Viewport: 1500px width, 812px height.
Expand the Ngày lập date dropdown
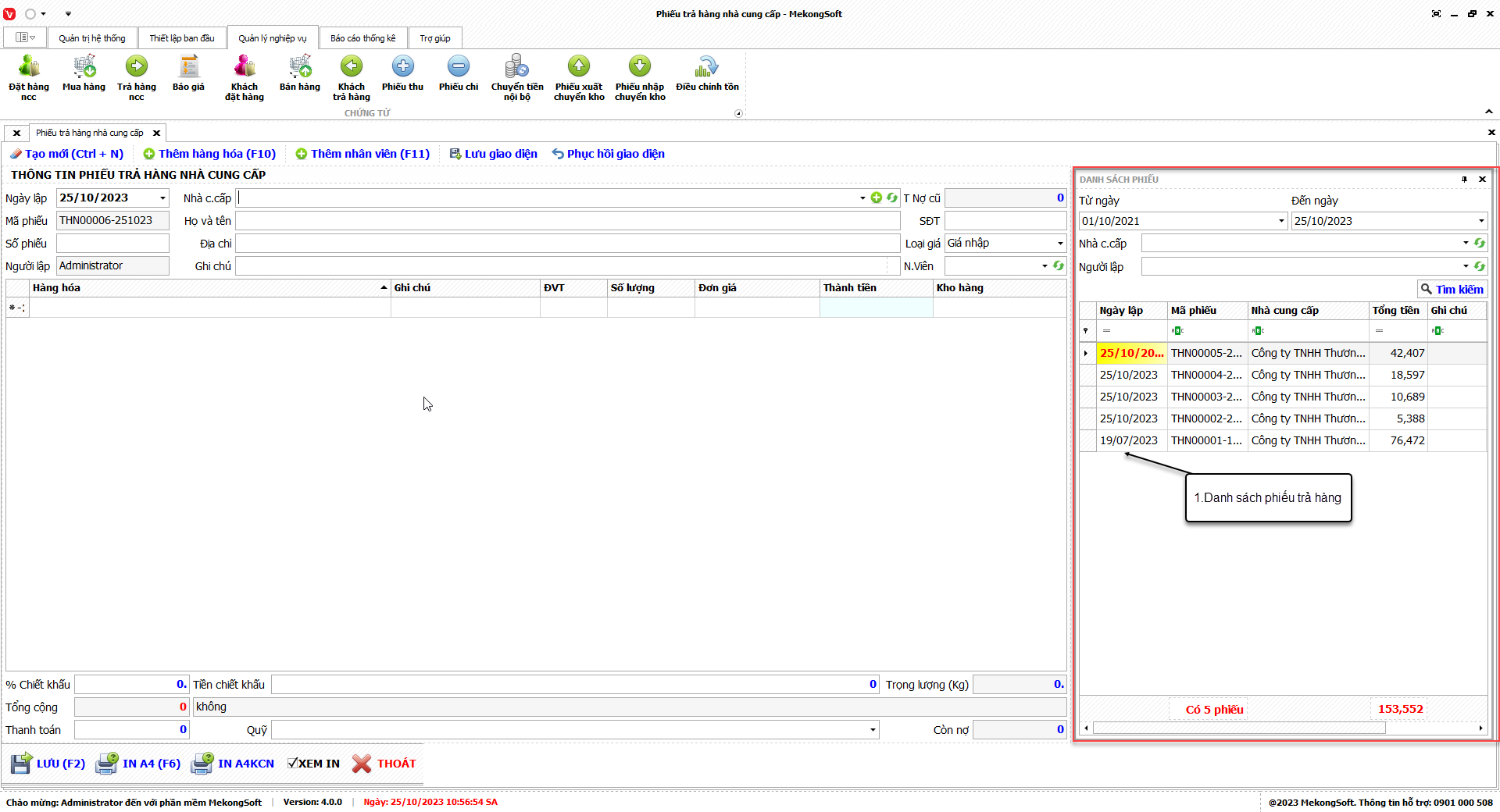click(162, 198)
